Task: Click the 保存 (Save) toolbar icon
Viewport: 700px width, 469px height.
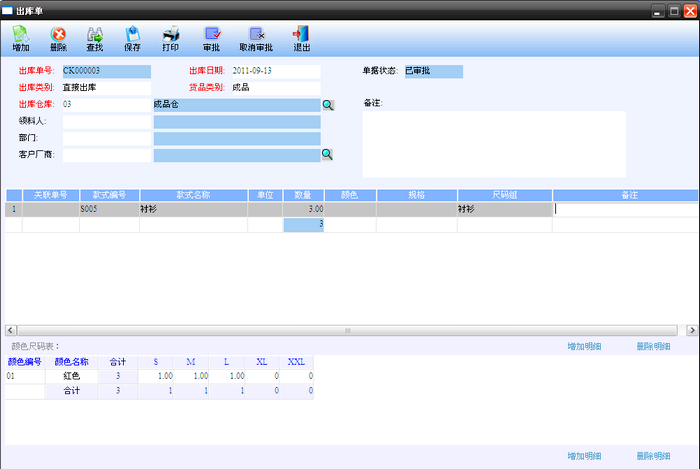Action: [133, 37]
